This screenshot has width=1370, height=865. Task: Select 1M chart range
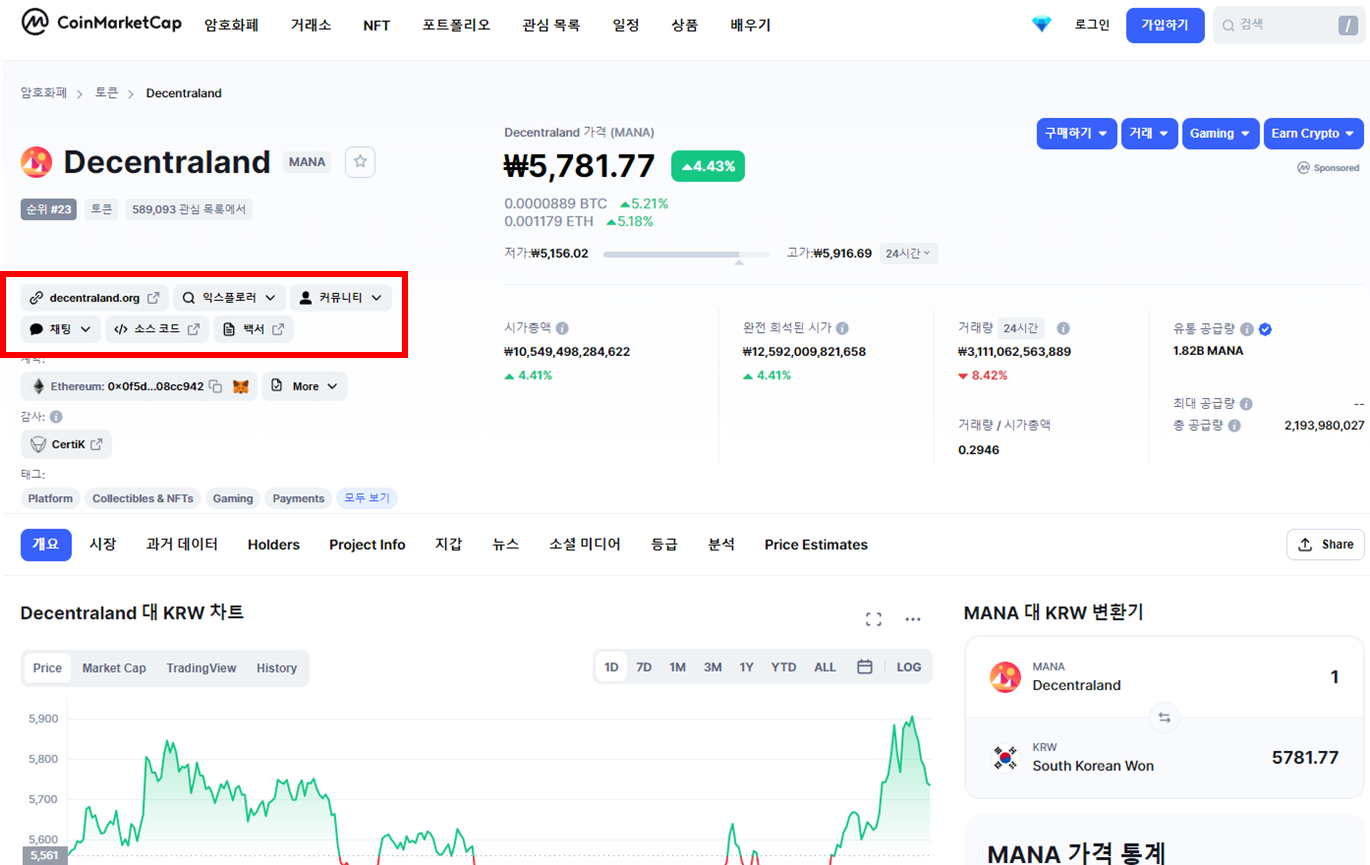677,667
